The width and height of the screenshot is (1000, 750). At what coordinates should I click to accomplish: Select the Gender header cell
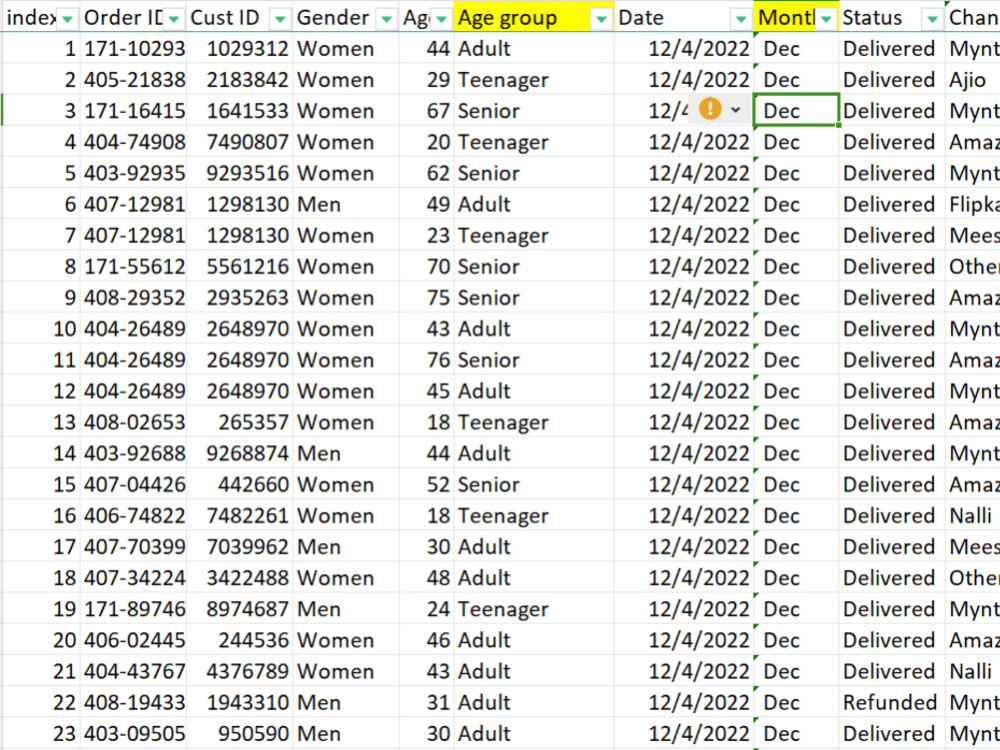click(346, 17)
